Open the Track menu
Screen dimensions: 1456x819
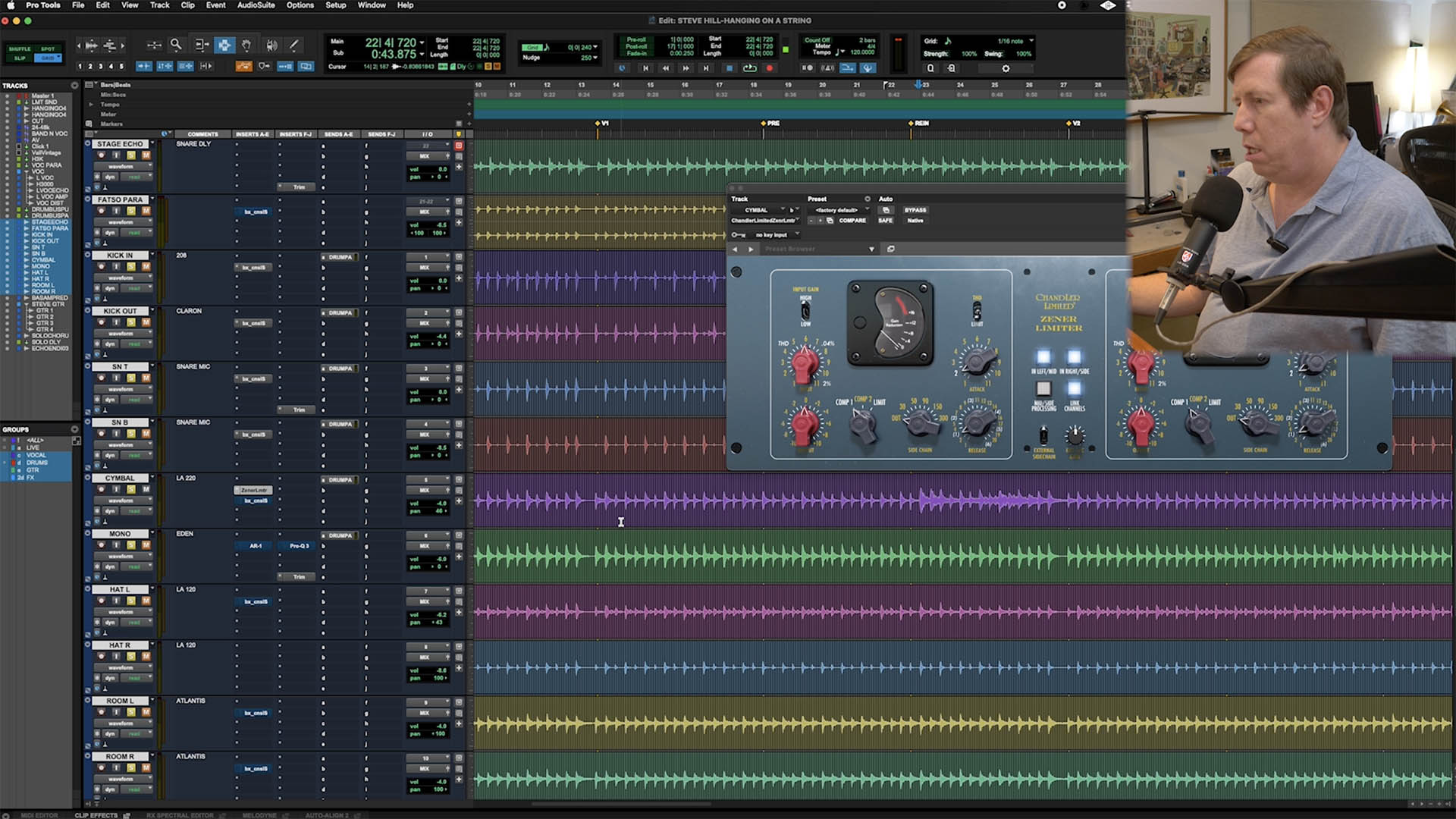[159, 5]
